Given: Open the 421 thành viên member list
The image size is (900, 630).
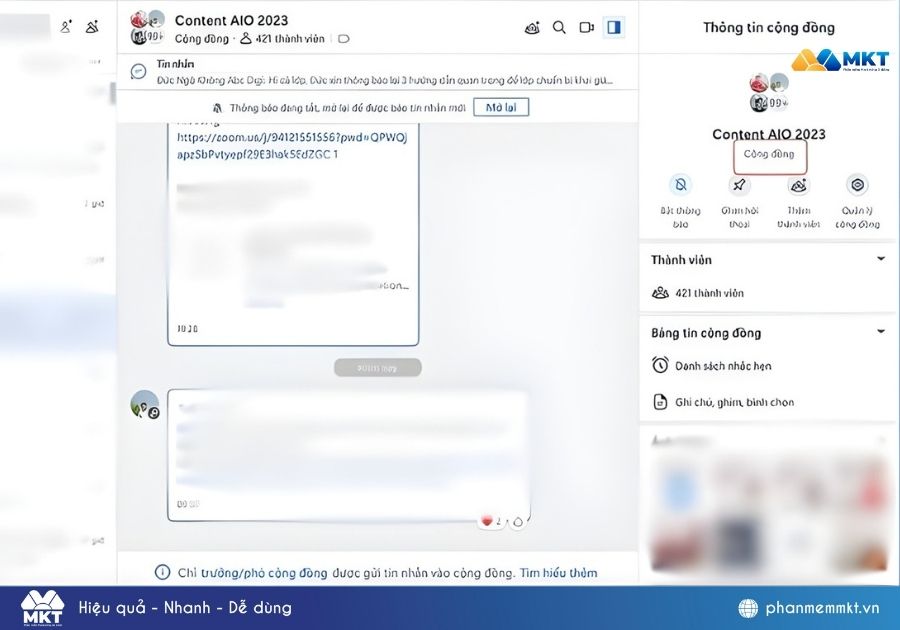Looking at the screenshot, I should click(x=709, y=293).
